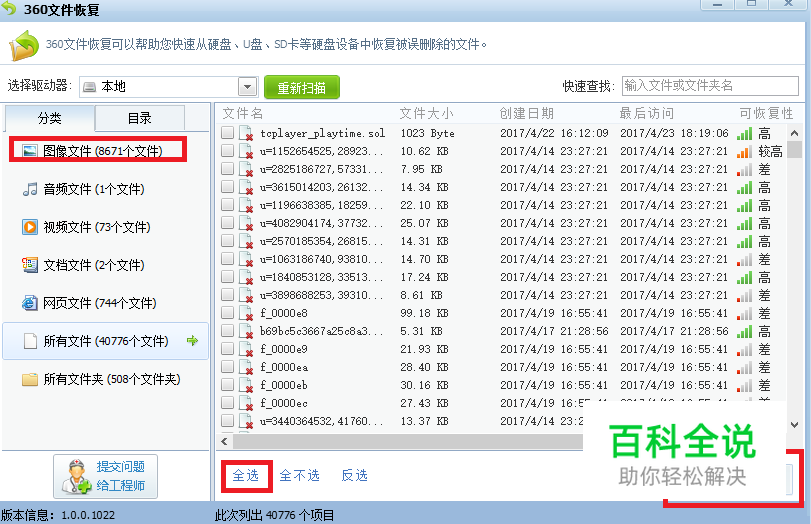Select the 视频文件 play icon
This screenshot has width=811, height=524.
[30, 227]
